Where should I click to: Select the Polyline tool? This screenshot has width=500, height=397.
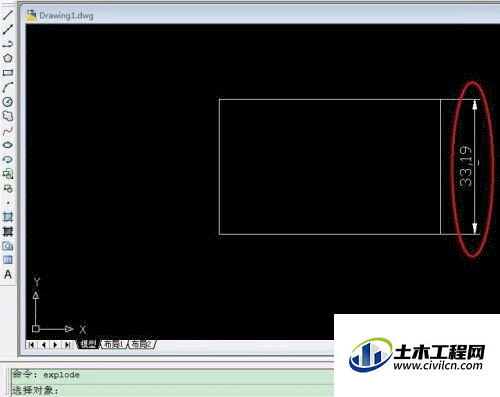coord(8,44)
